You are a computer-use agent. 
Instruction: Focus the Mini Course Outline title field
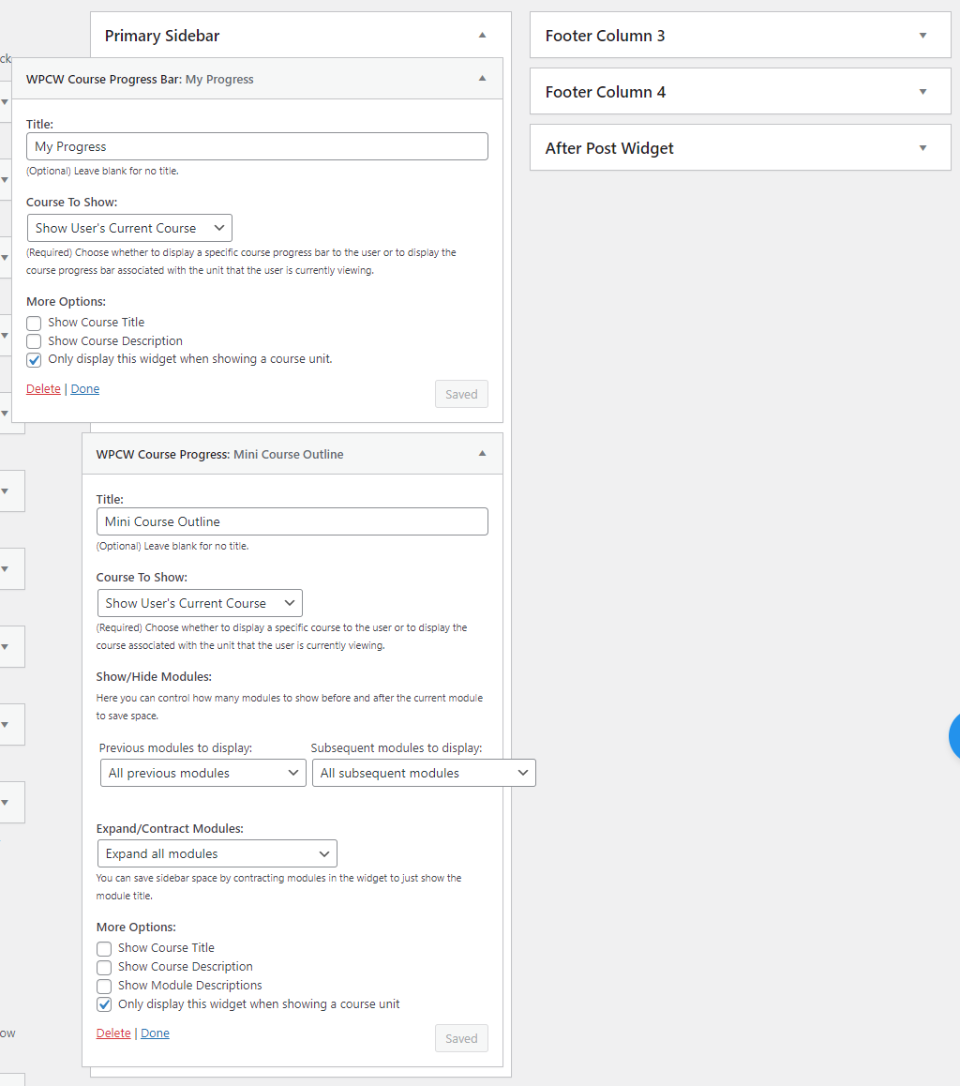(x=292, y=522)
